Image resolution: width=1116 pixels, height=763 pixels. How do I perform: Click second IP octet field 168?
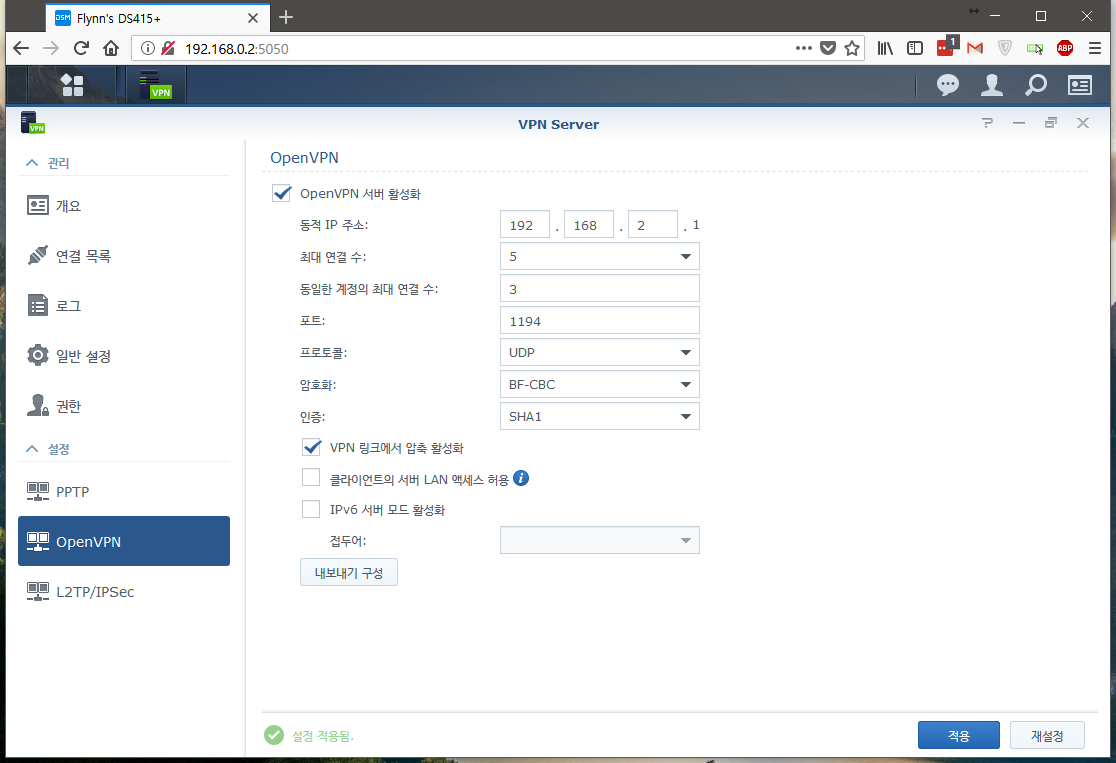click(x=589, y=225)
